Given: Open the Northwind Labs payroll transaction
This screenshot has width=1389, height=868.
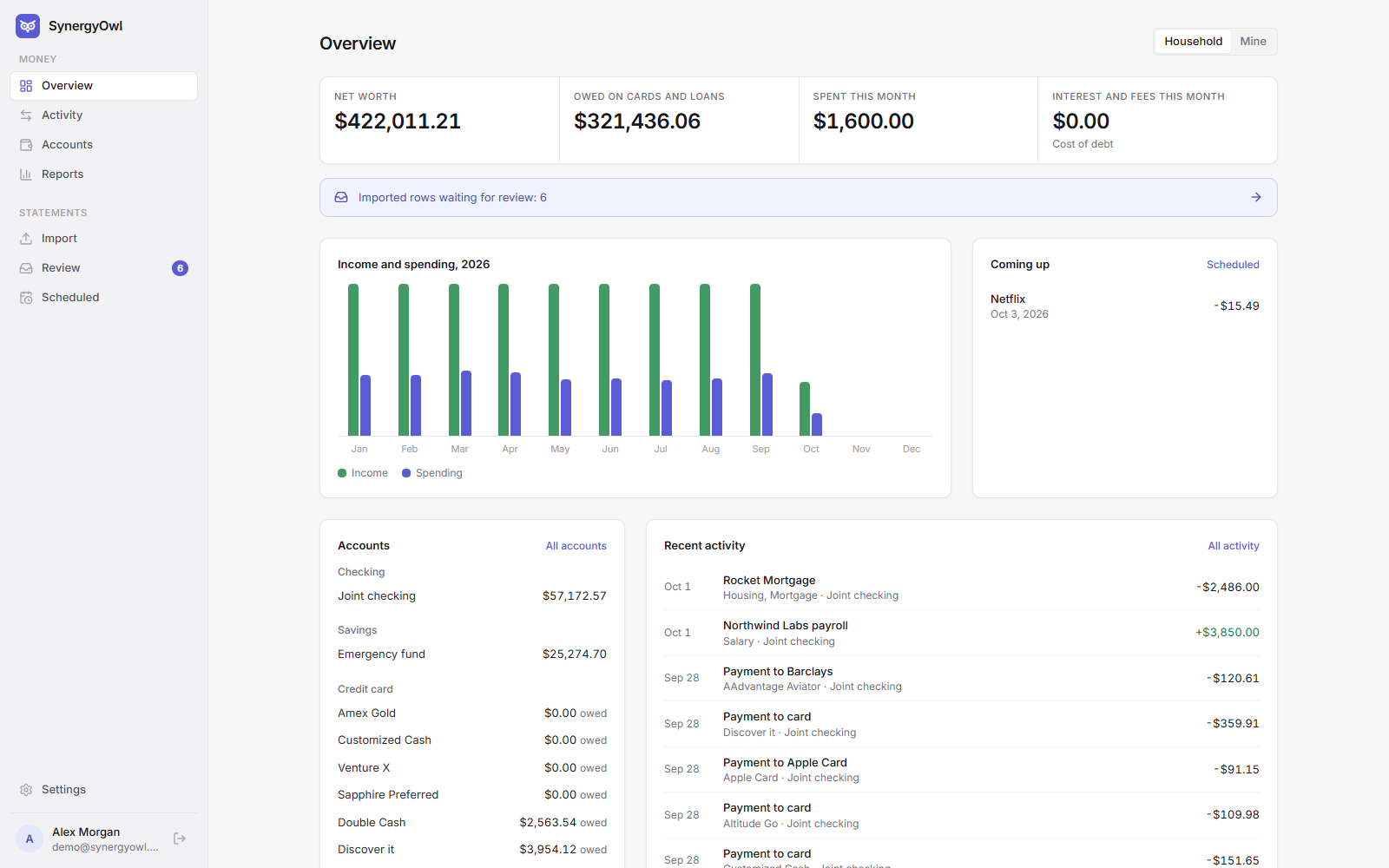Looking at the screenshot, I should point(962,633).
